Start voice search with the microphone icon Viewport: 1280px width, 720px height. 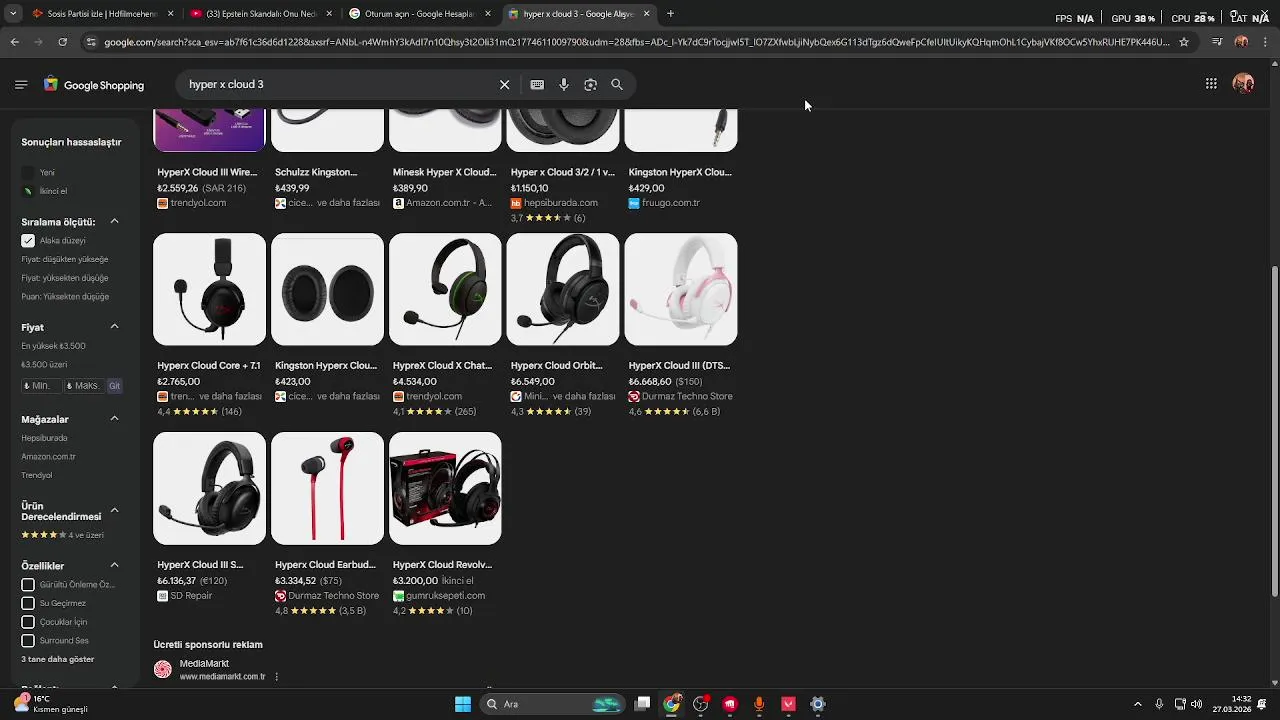click(x=564, y=85)
